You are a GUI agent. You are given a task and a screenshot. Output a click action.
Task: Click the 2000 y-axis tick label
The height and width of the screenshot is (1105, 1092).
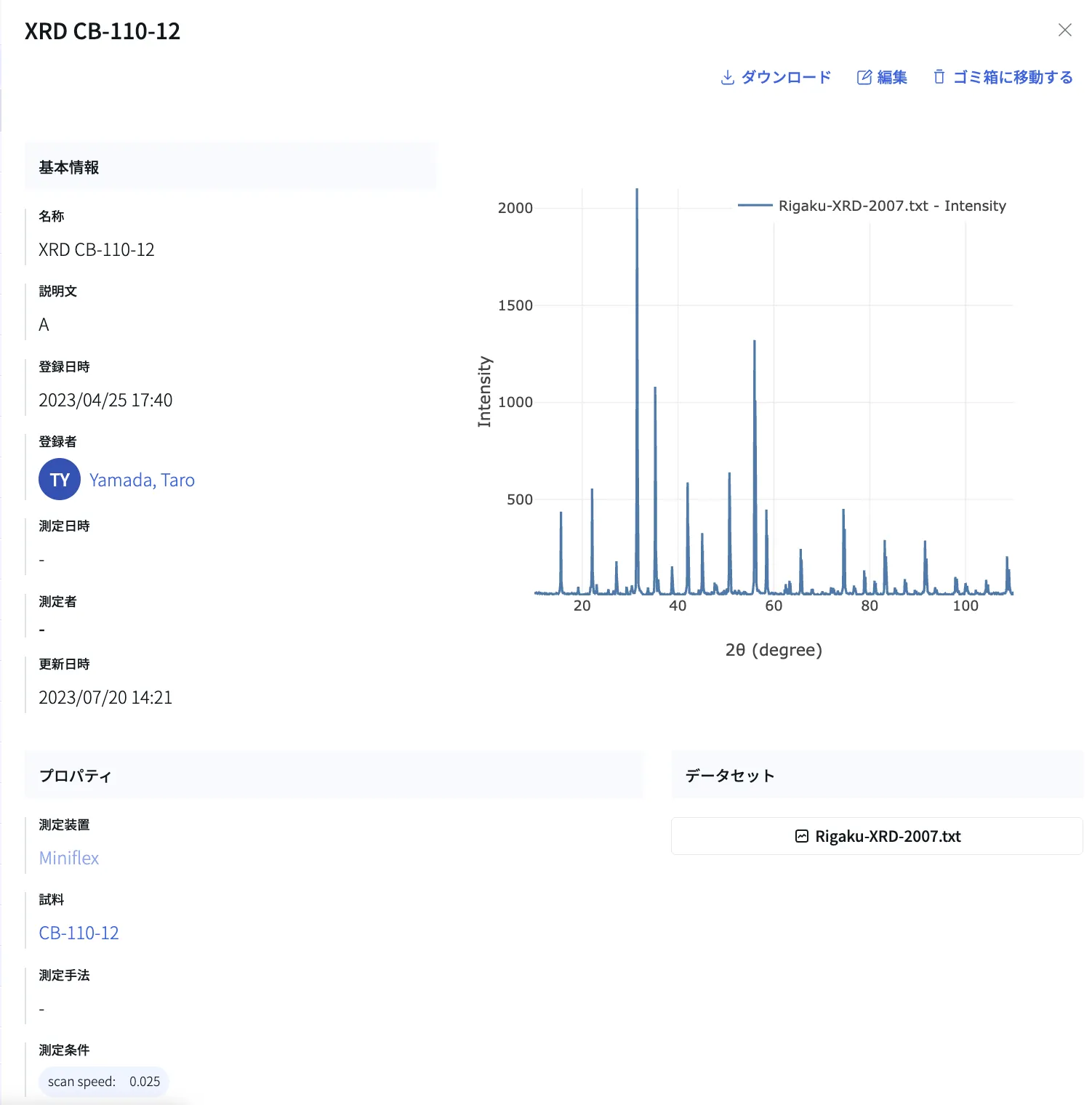[515, 208]
